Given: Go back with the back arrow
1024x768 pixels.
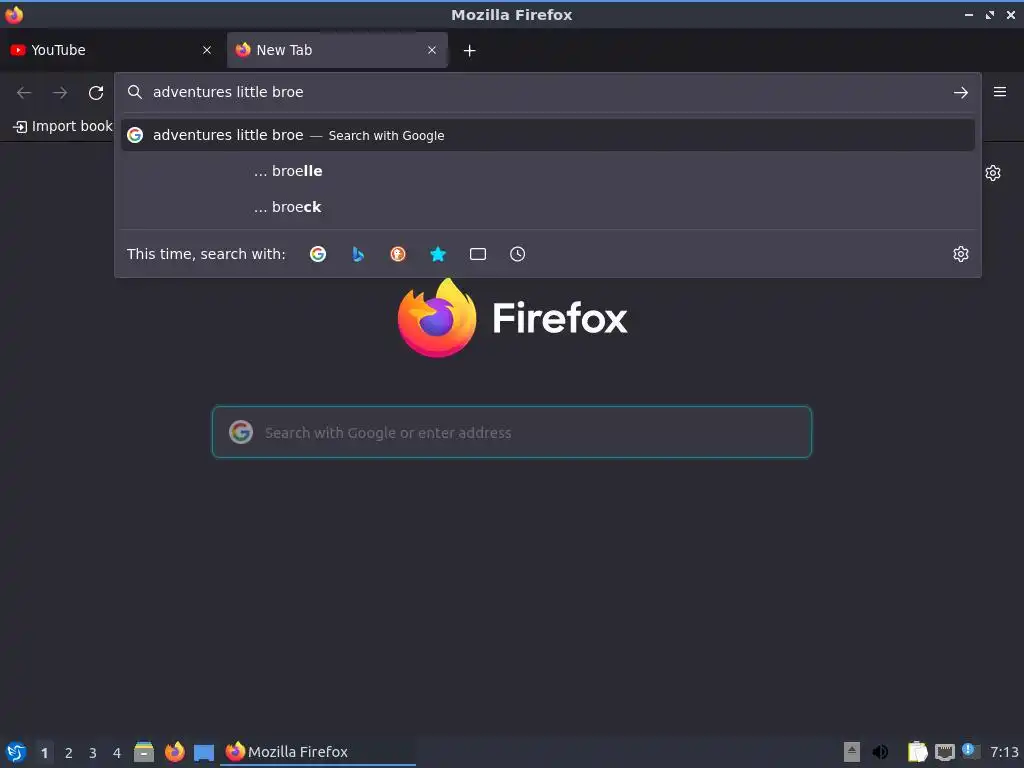Looking at the screenshot, I should (24, 93).
